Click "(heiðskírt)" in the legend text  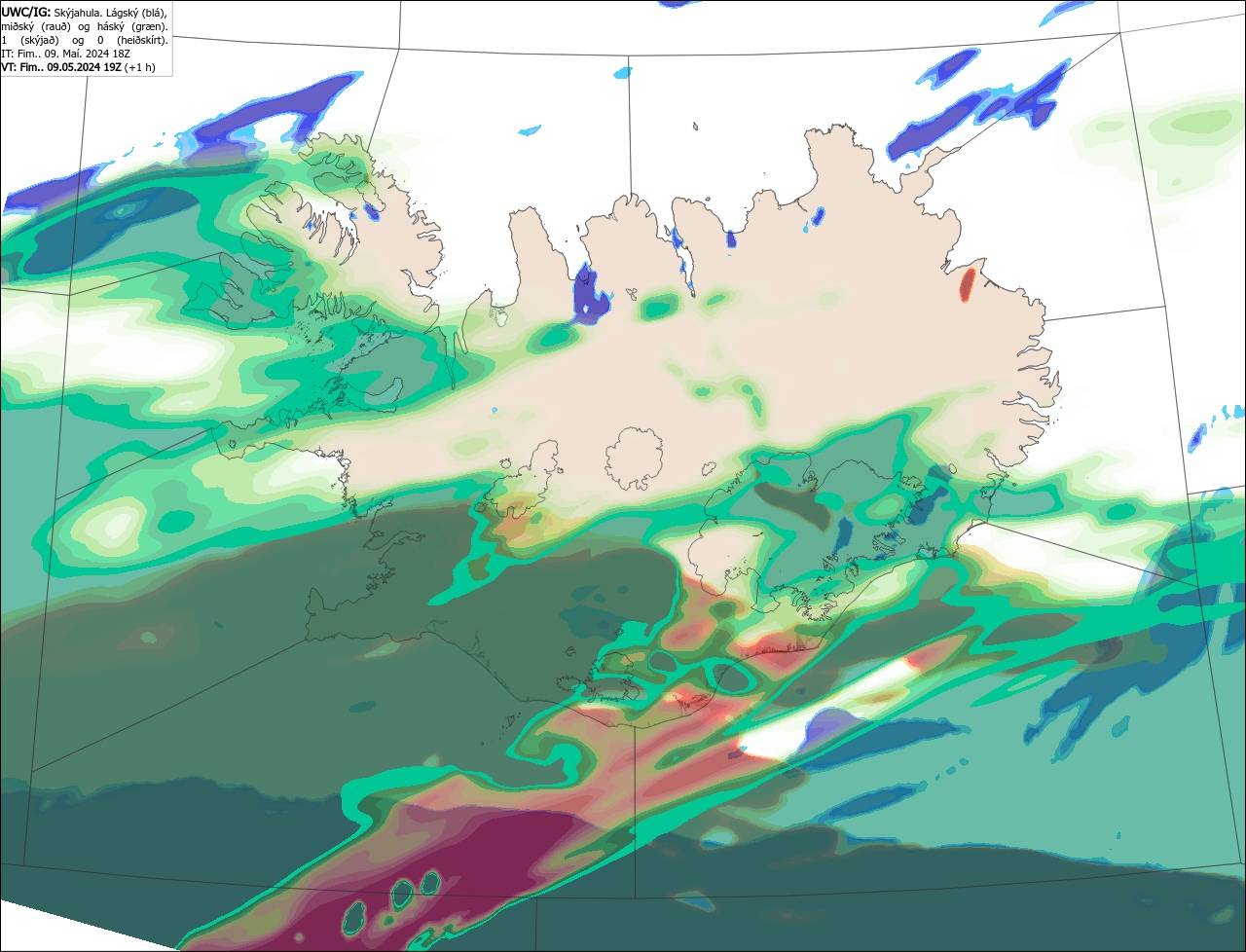tap(142, 41)
